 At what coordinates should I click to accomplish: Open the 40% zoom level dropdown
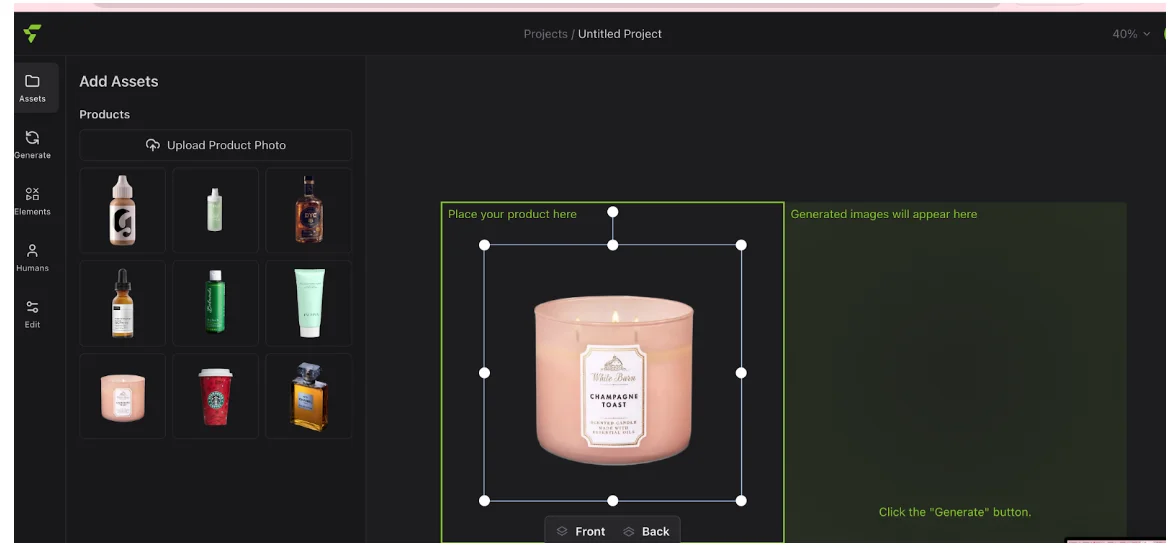click(1131, 34)
